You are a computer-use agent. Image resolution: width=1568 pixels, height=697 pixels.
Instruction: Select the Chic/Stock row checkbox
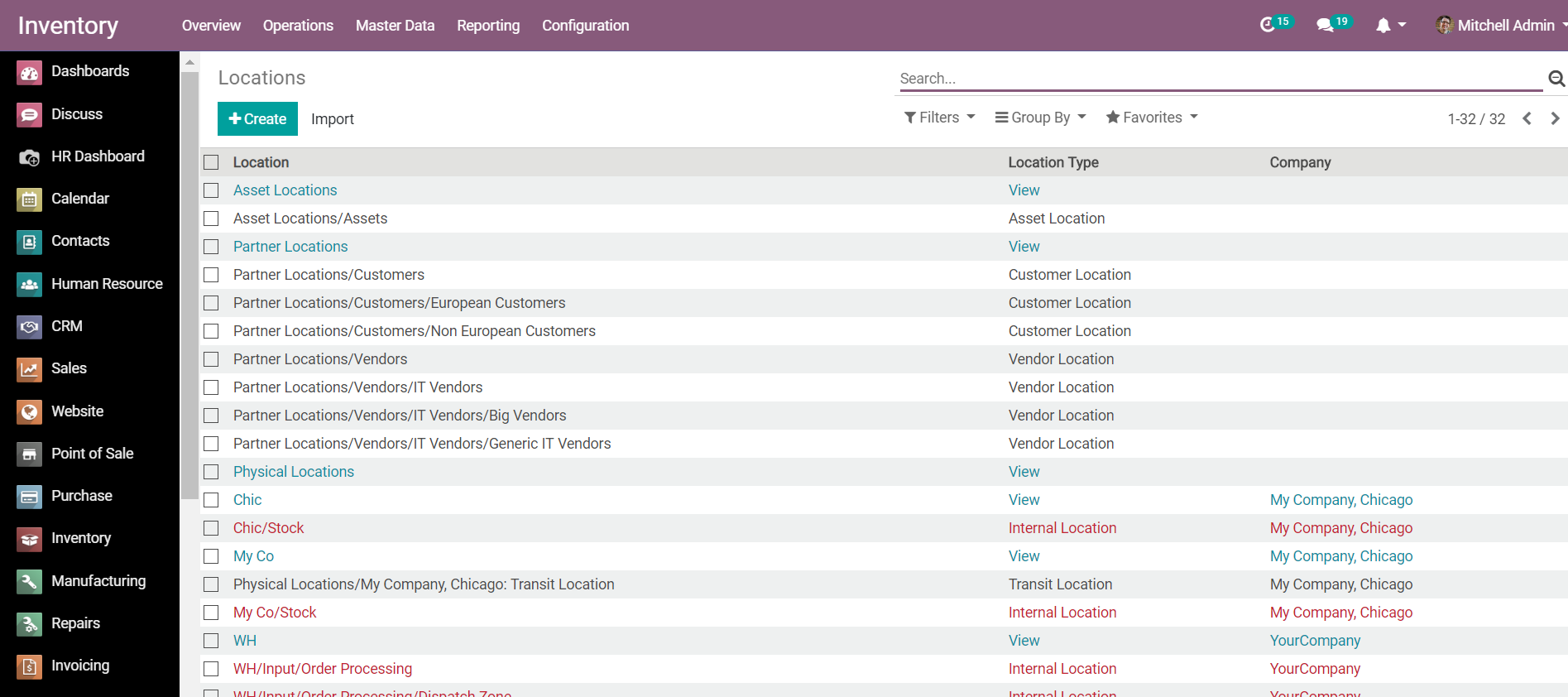(212, 528)
